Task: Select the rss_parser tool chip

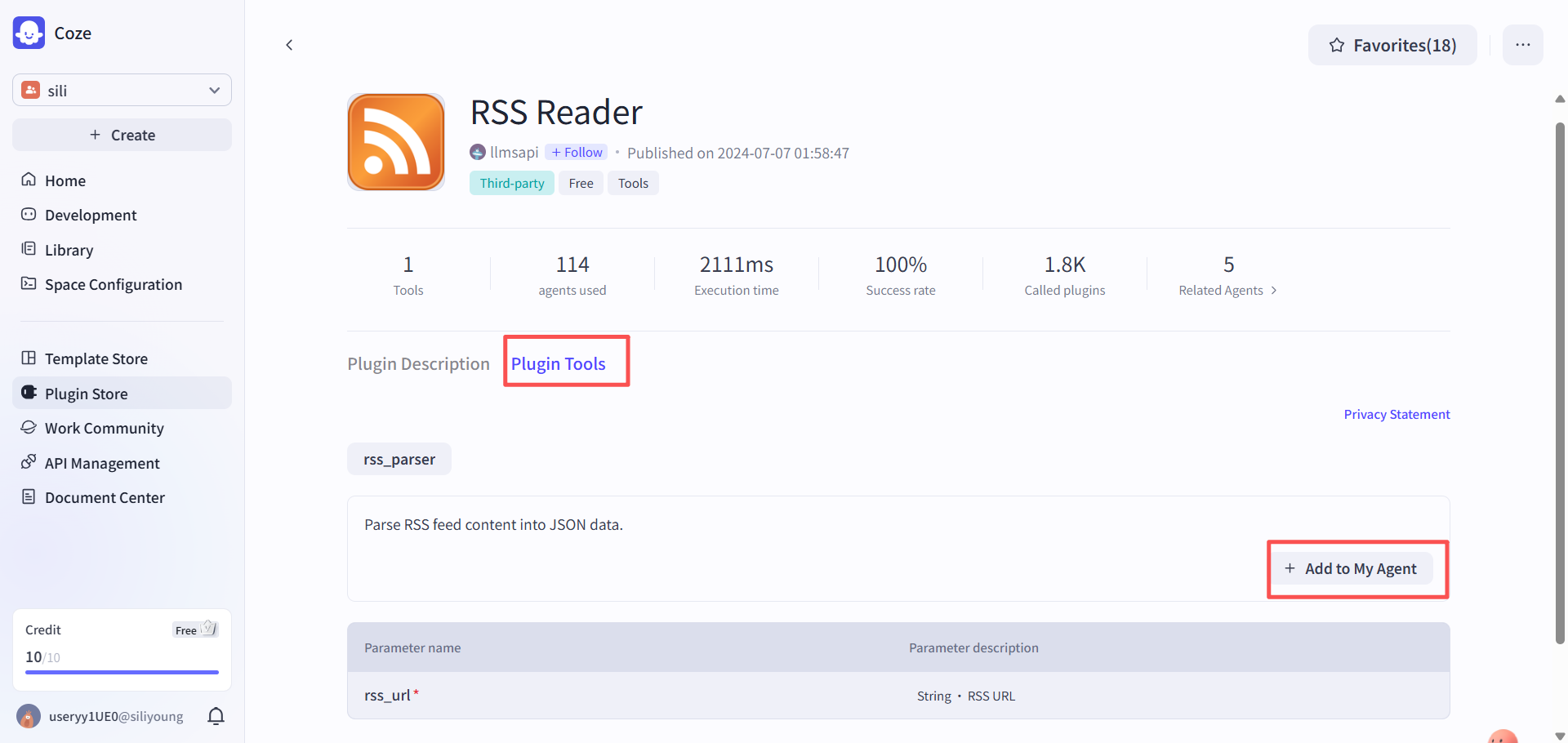Action: 399,459
